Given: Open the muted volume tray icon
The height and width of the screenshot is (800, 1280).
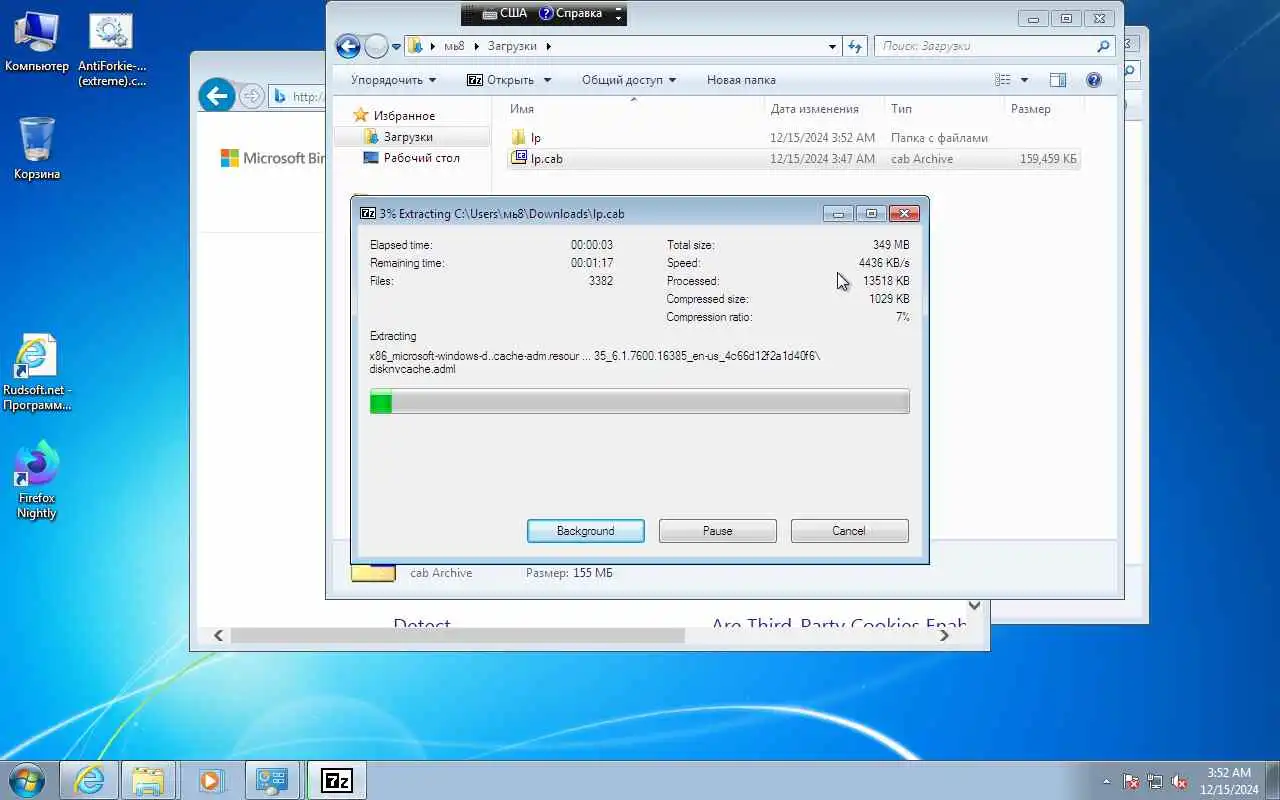Looking at the screenshot, I should click(1180, 781).
